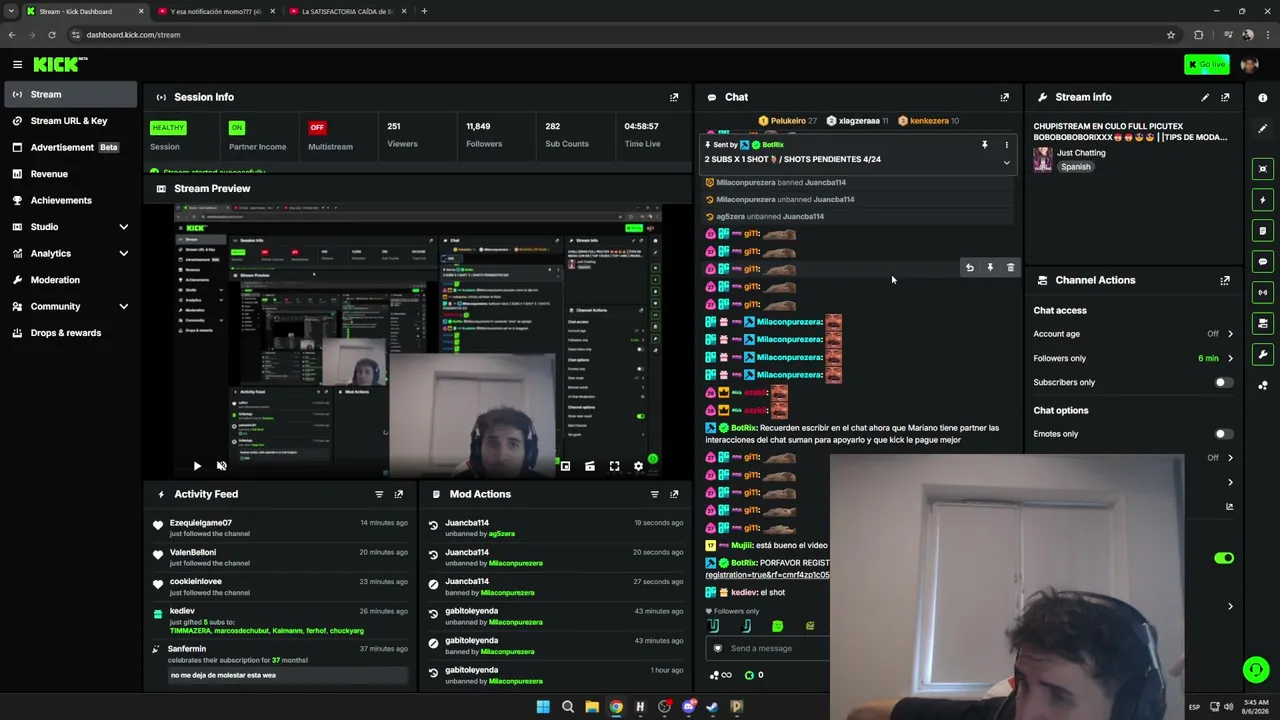The image size is (1280, 720).
Task: Expand the Studio sidebar section
Action: pyautogui.click(x=124, y=227)
